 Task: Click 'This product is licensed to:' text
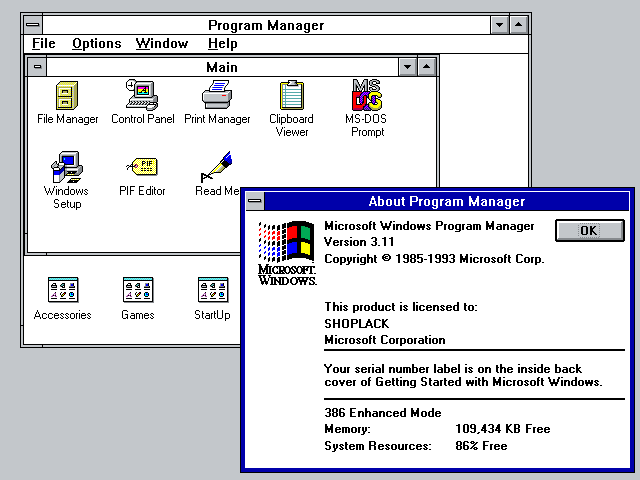pyautogui.click(x=401, y=307)
